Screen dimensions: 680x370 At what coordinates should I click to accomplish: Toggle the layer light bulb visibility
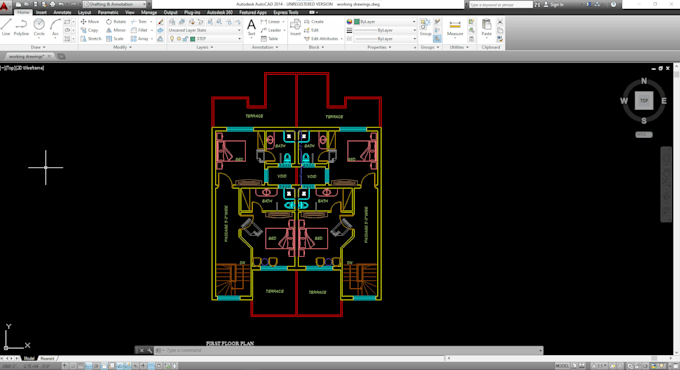[172, 39]
